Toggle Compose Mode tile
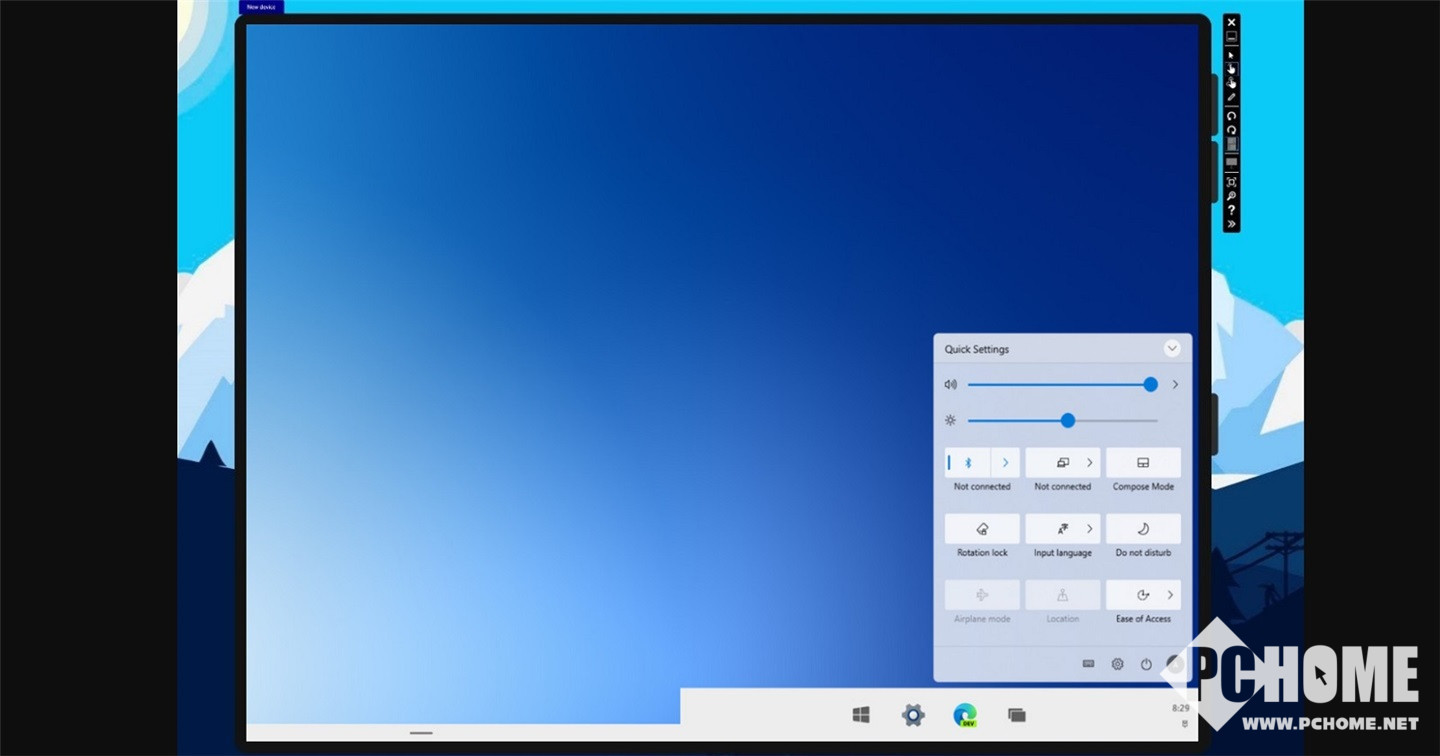Screen dimensions: 1440x756 tap(1143, 463)
